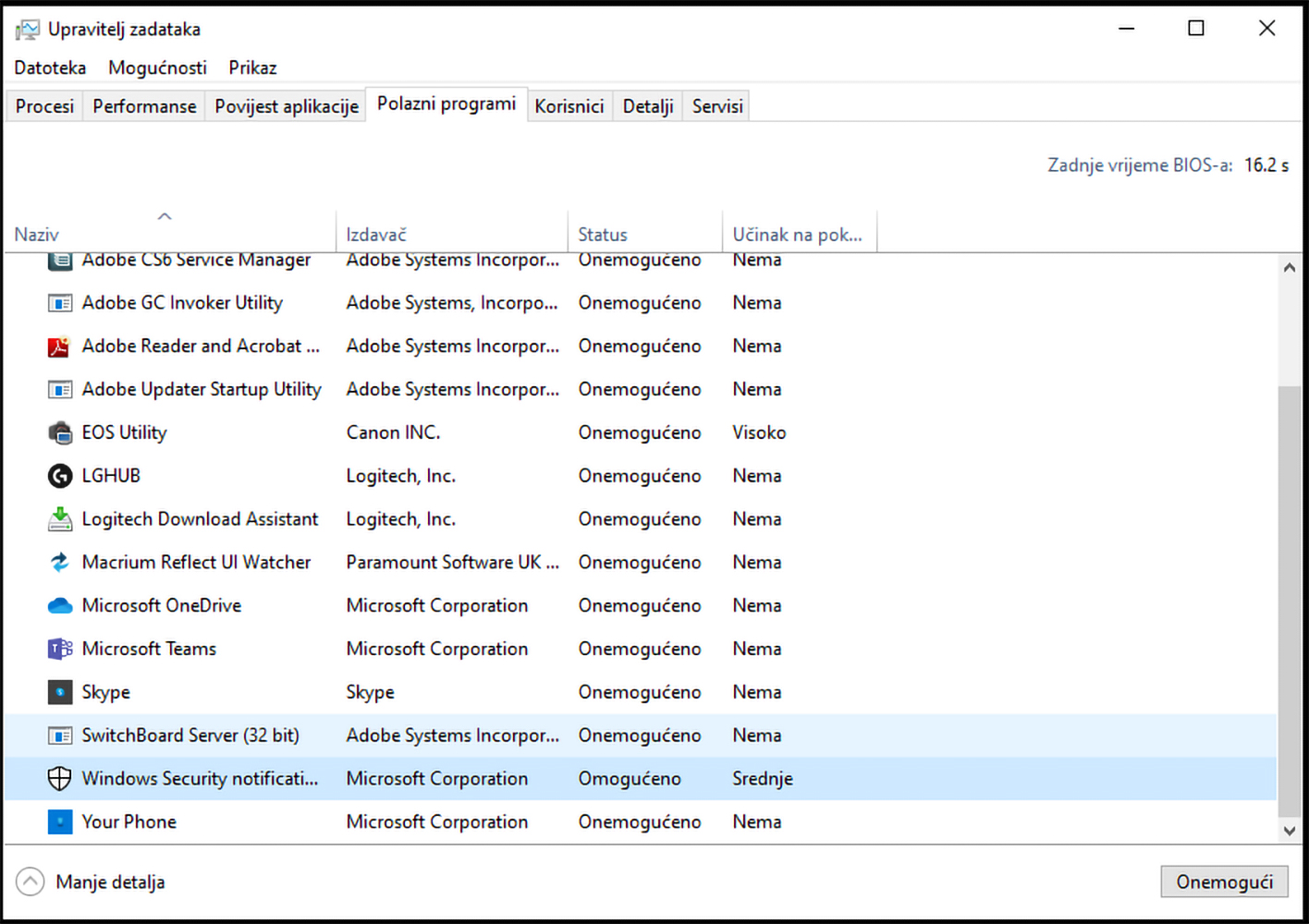Select the EOS Utility name
This screenshot has width=1309, height=924.
[124, 432]
